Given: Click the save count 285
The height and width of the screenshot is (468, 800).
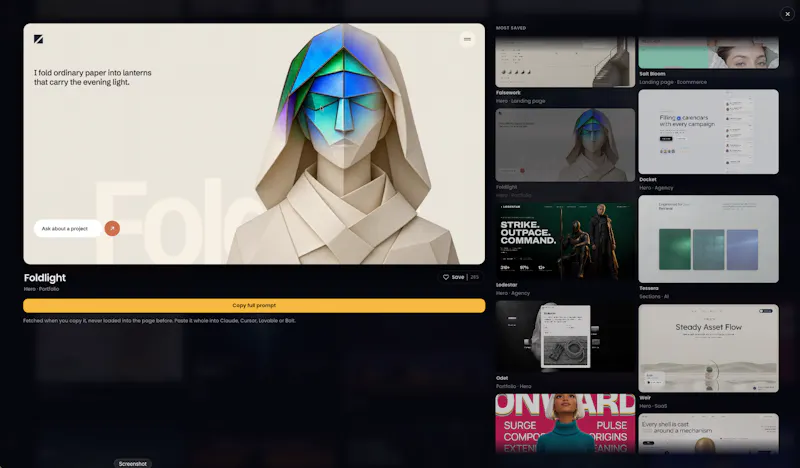Looking at the screenshot, I should click(474, 277).
